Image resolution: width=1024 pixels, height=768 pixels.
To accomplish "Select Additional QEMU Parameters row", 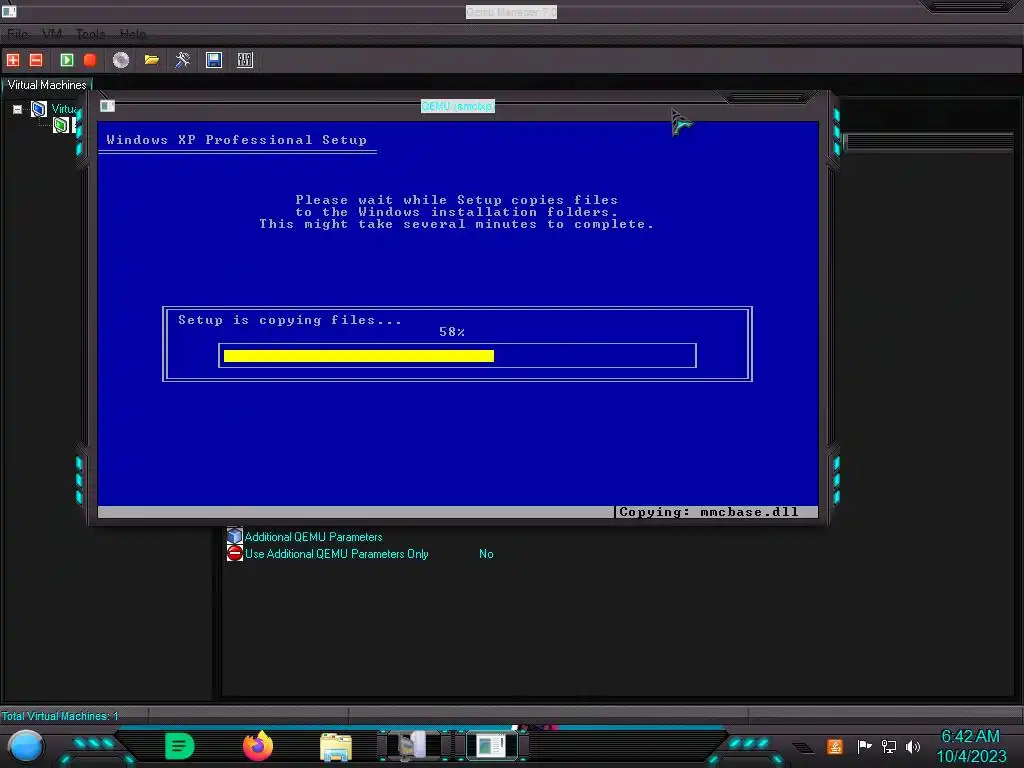I will pos(313,537).
